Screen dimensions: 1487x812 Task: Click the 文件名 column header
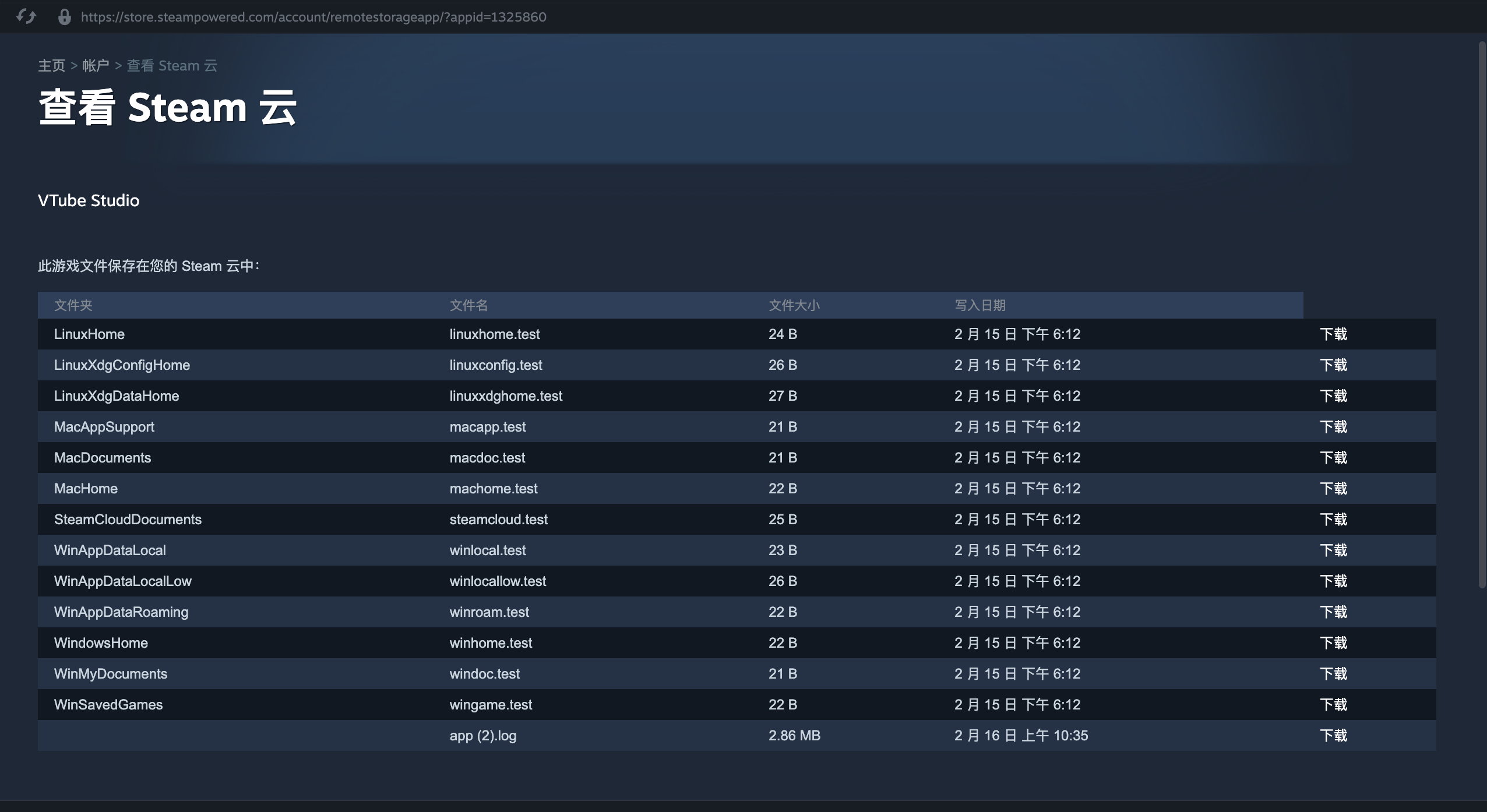coord(469,305)
